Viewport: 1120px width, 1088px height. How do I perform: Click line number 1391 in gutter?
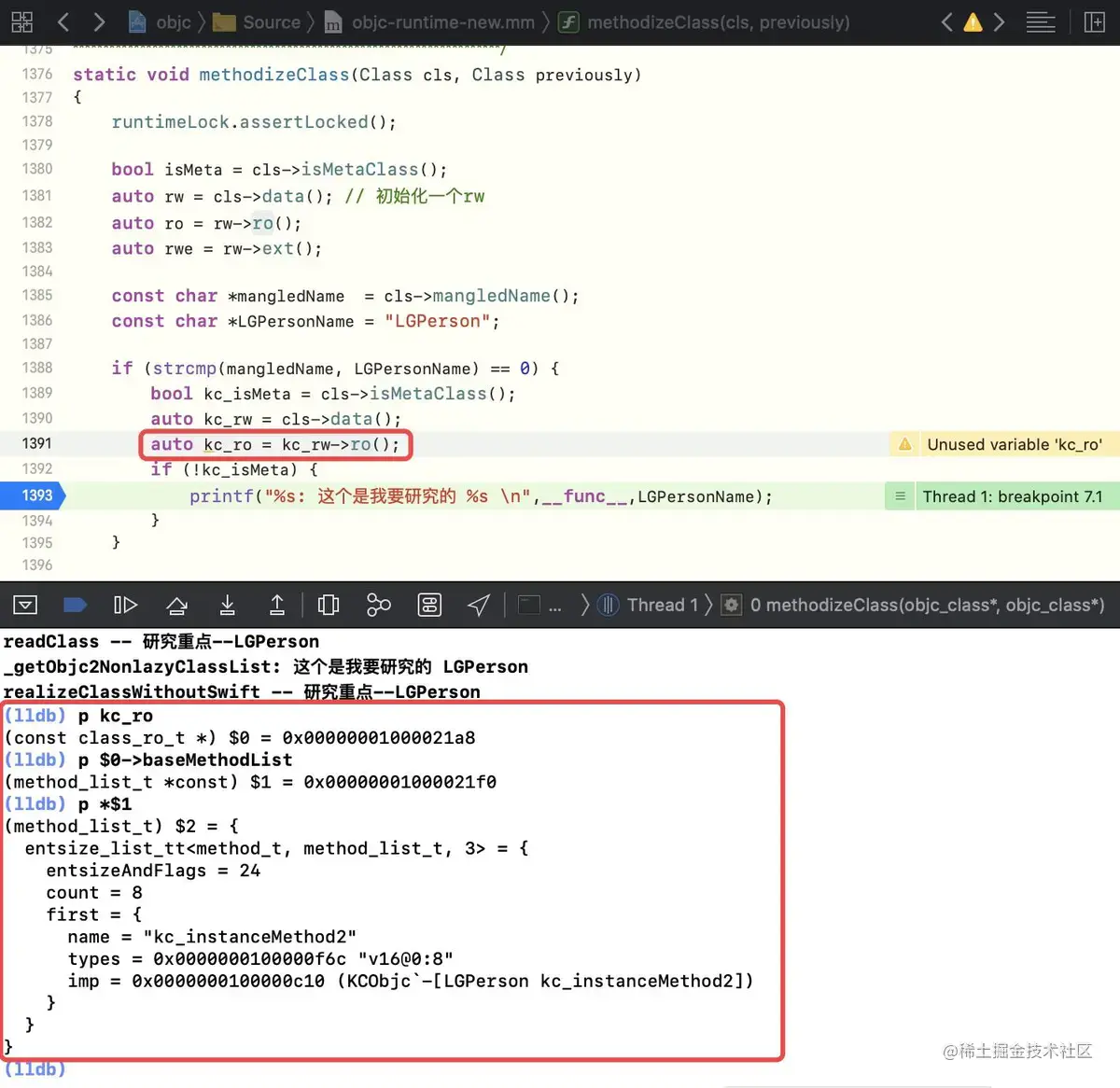pyautogui.click(x=37, y=443)
